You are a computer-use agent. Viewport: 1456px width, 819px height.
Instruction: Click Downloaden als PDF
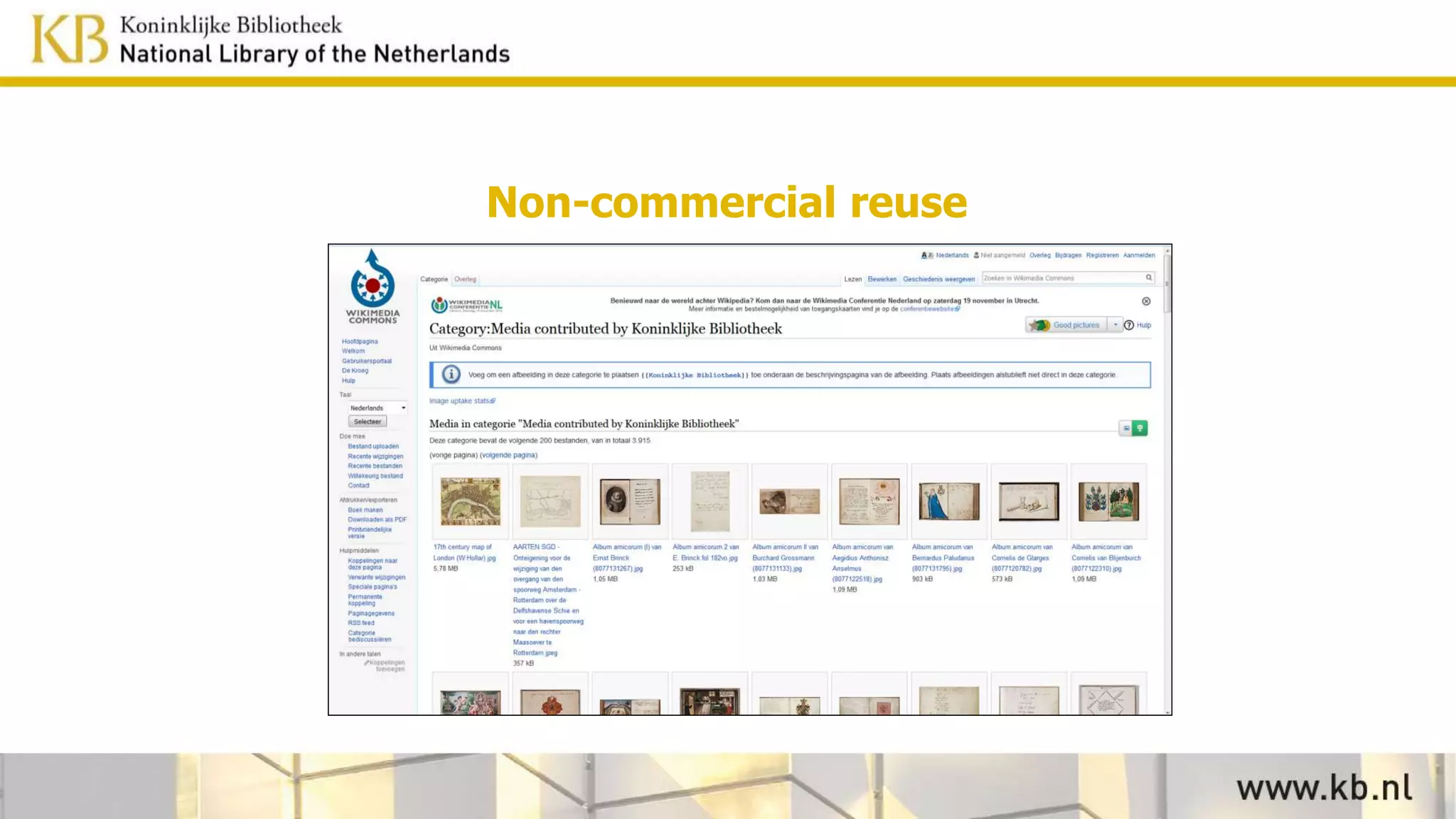click(x=378, y=520)
